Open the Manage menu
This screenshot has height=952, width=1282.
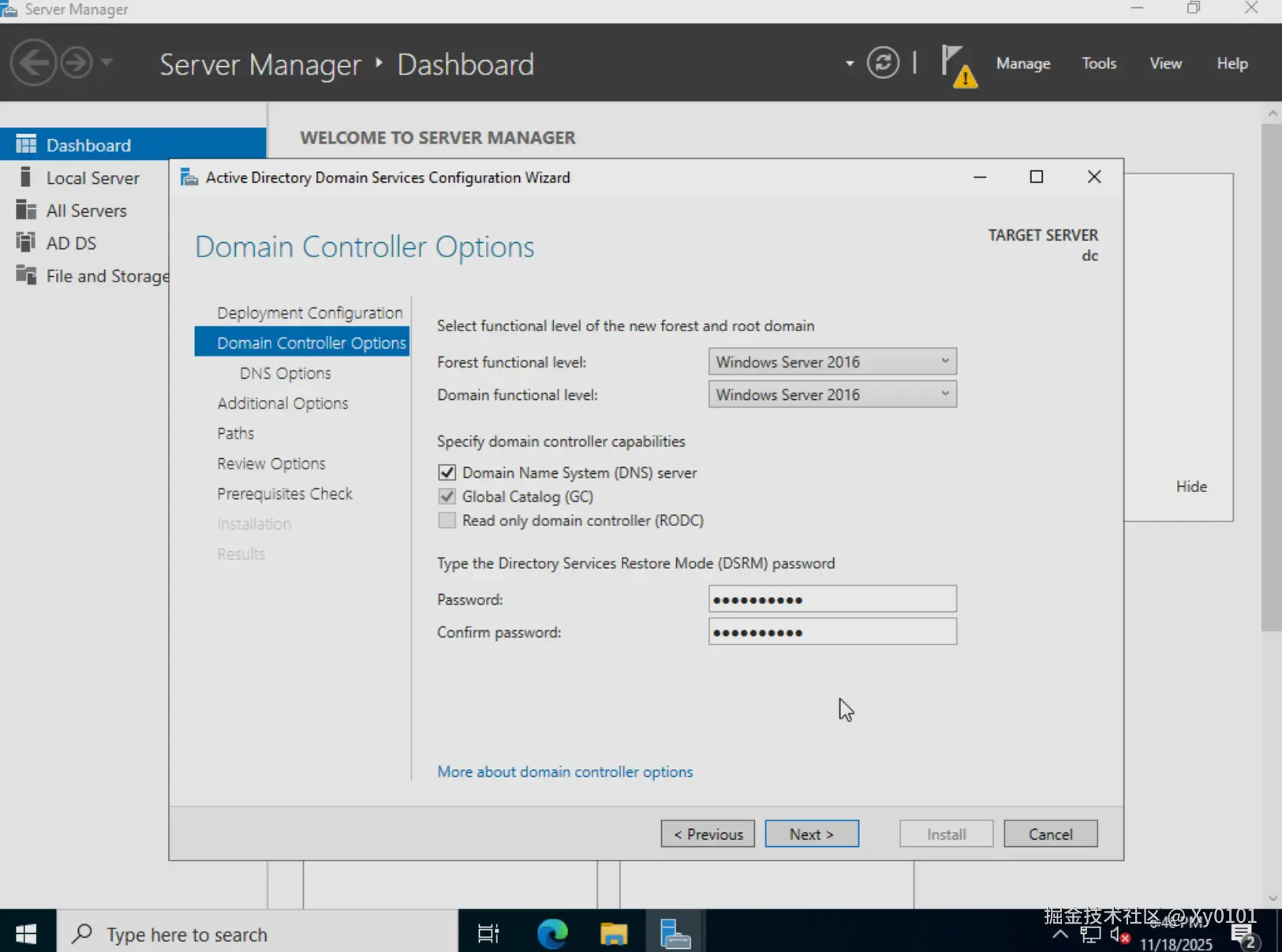[1023, 63]
